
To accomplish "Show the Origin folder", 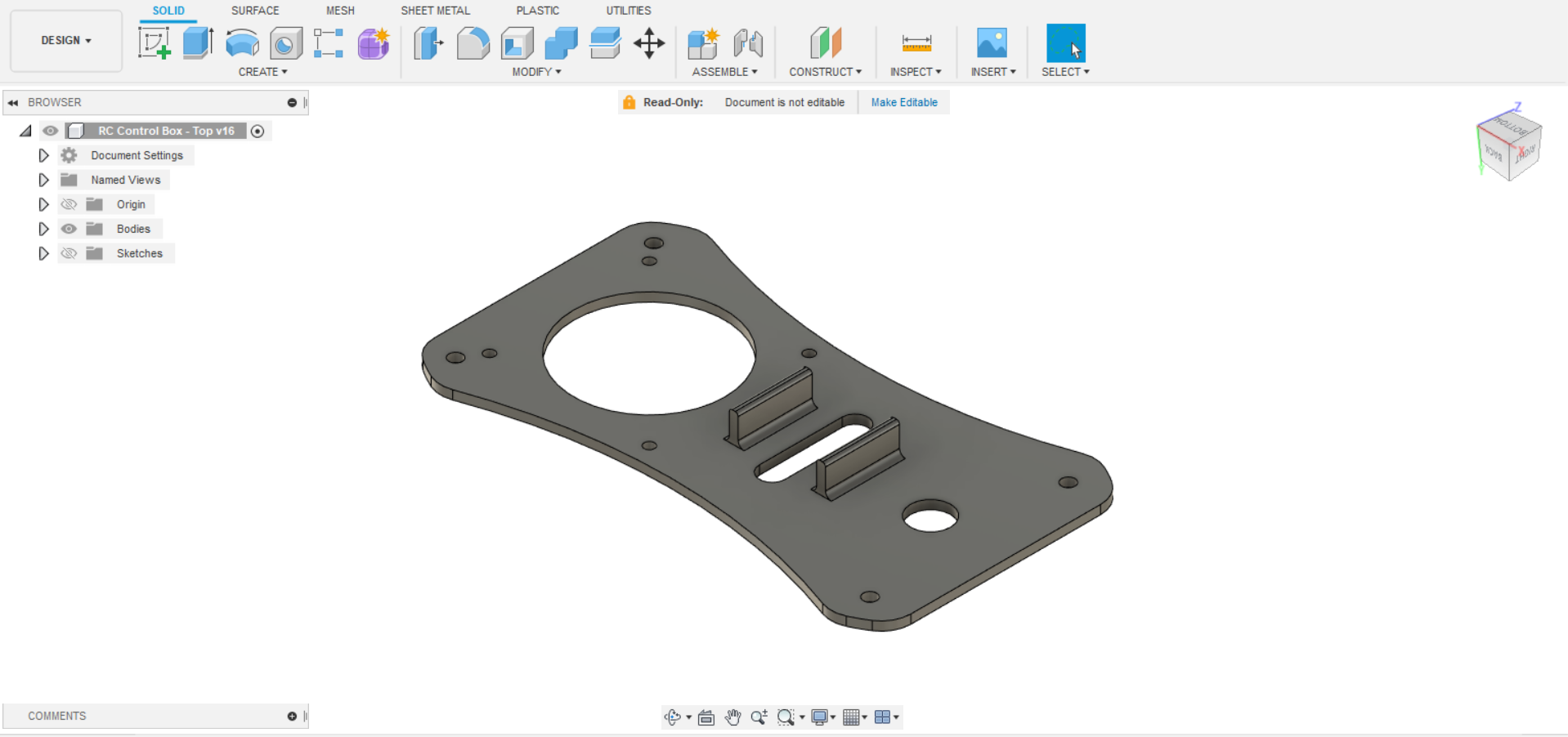I will click(x=69, y=204).
